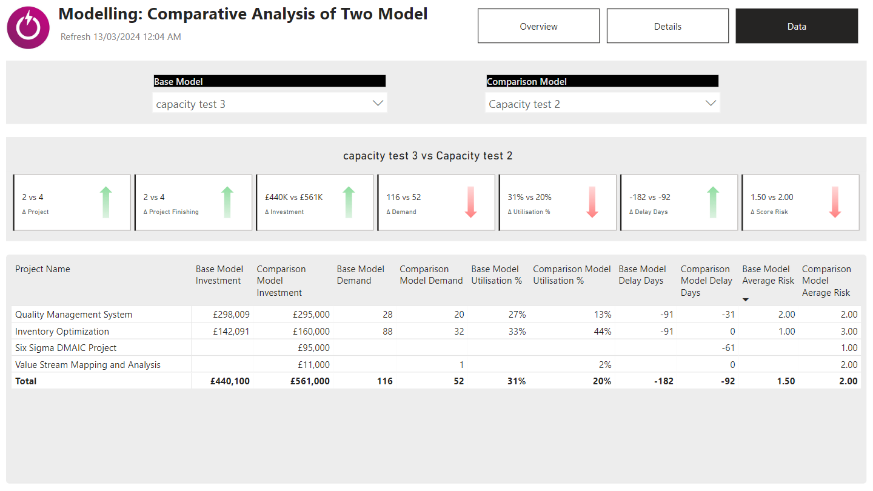This screenshot has height=491, width=873.
Task: Sort by Comparison Model Delay Days header
Action: [706, 281]
